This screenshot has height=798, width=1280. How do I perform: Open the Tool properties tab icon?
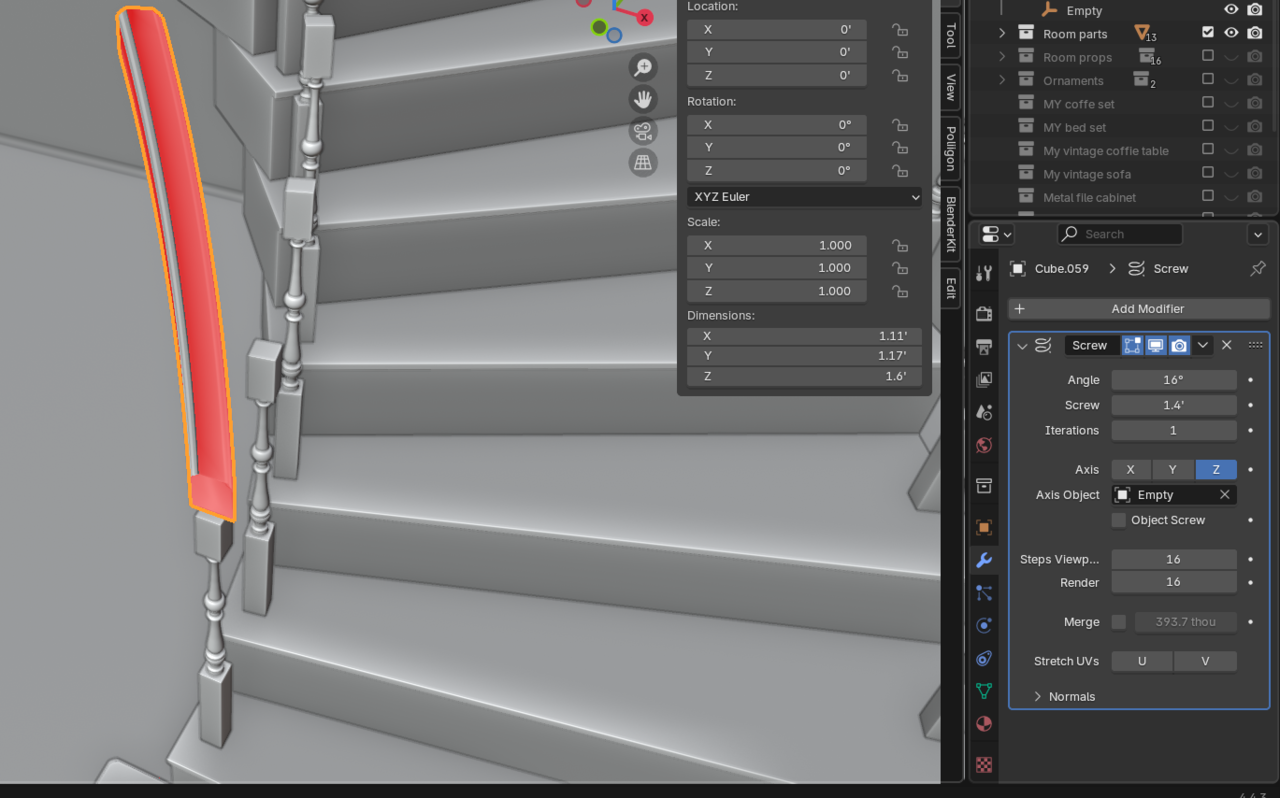tap(984, 274)
